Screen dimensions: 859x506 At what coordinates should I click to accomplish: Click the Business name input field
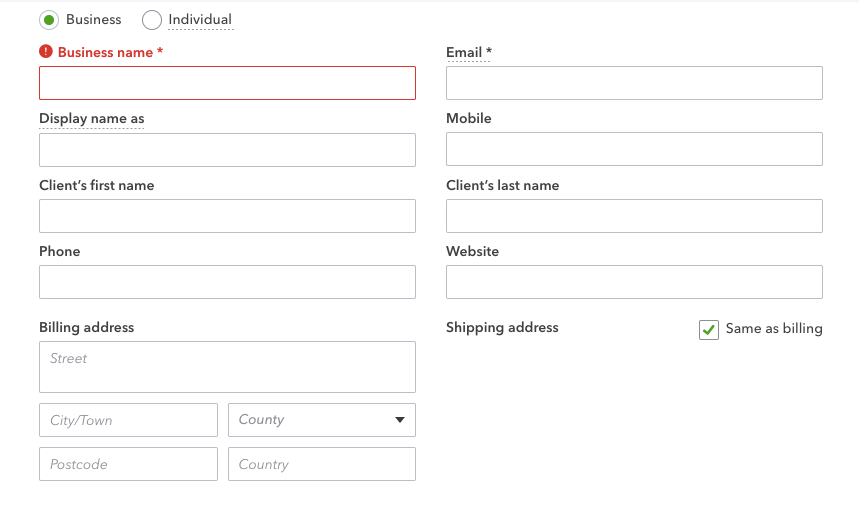coord(227,83)
